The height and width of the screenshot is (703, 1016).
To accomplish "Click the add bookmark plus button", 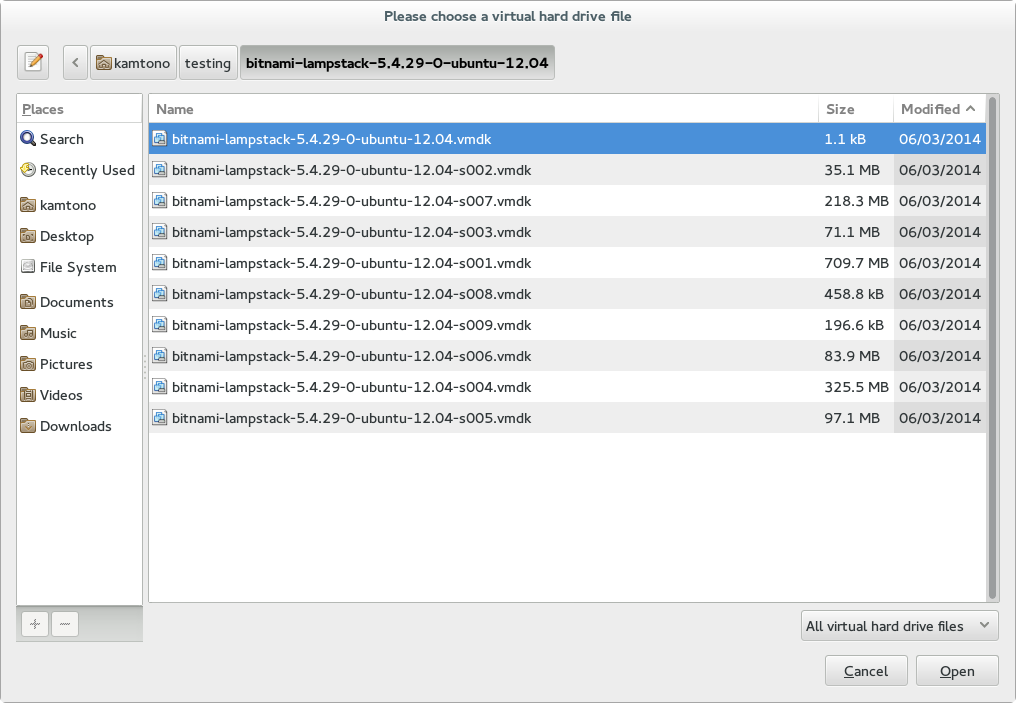I will 34,624.
